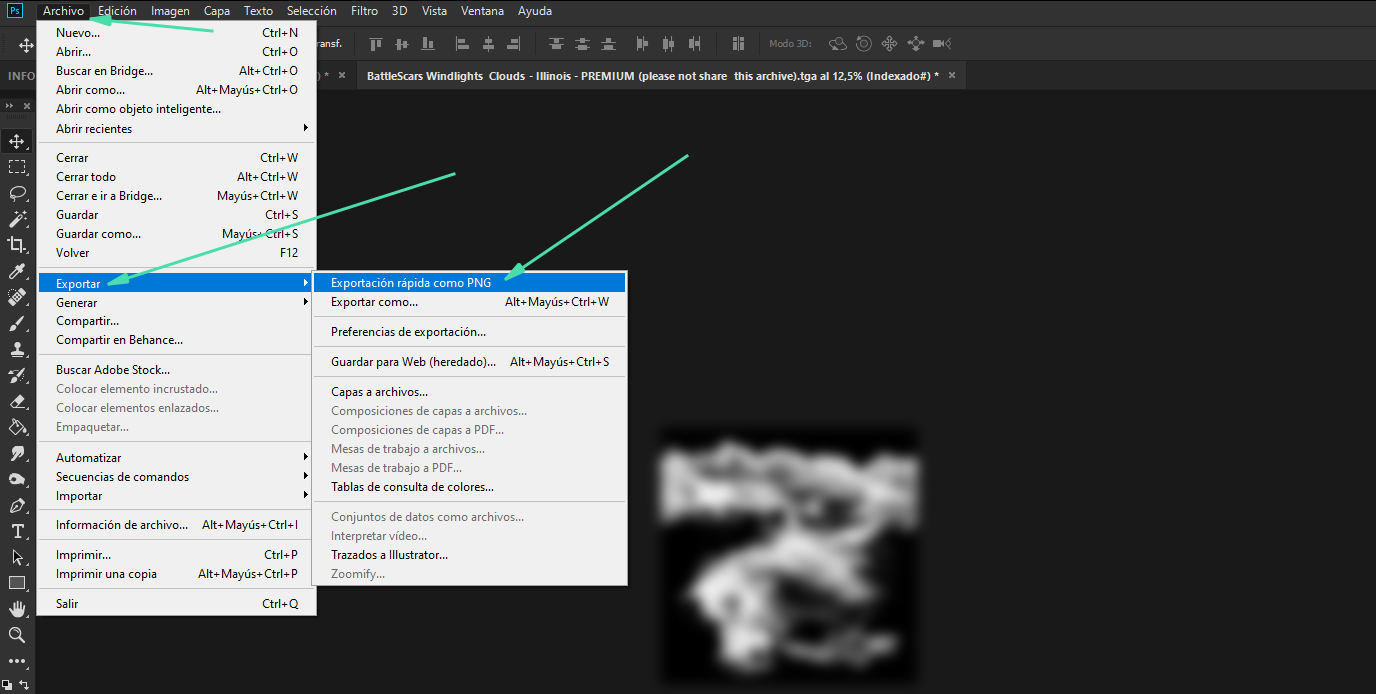The height and width of the screenshot is (694, 1376).
Task: Choose Preferencias de exportación...
Action: coord(470,332)
